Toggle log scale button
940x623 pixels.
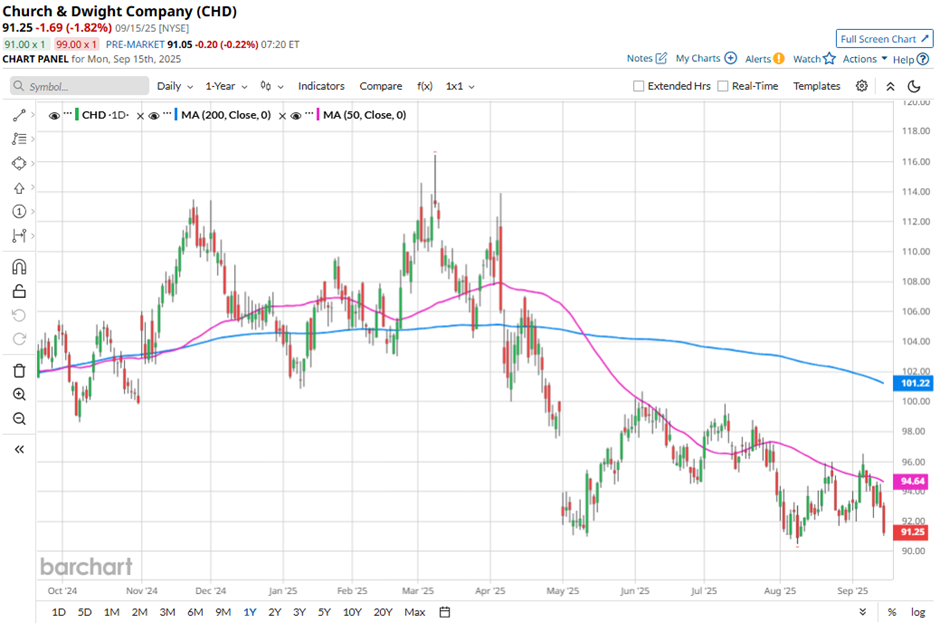pos(918,612)
